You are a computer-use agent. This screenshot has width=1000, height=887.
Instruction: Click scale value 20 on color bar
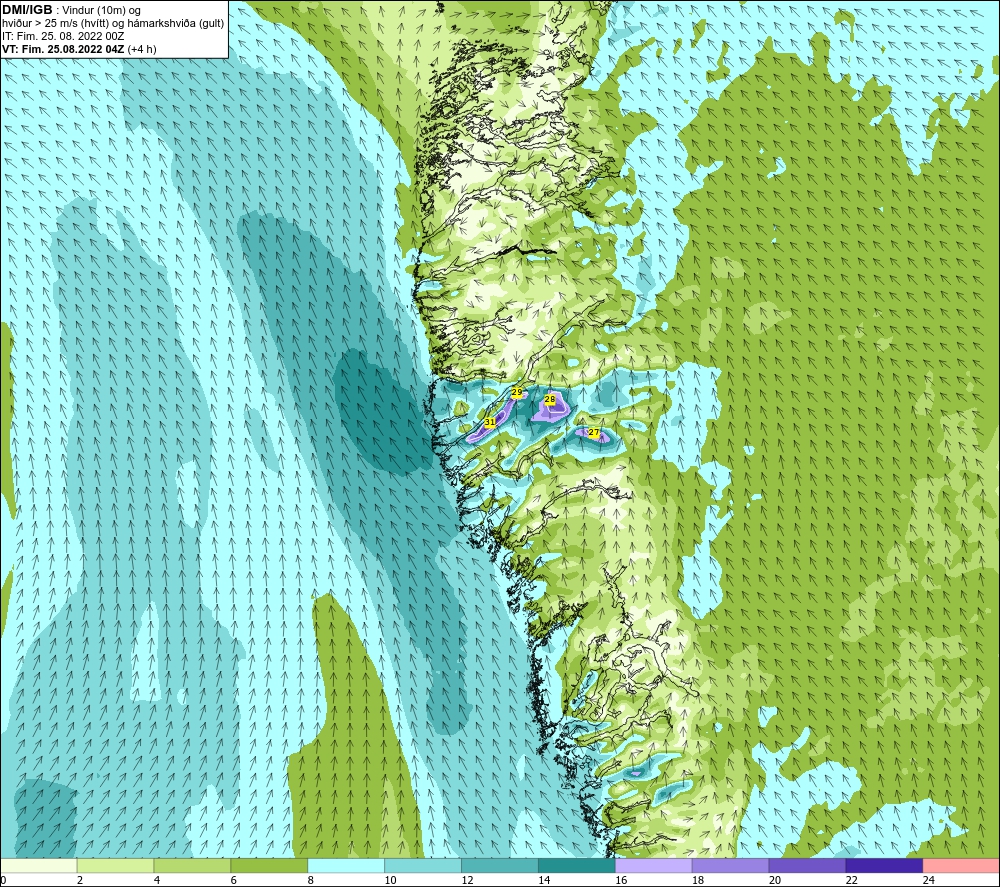tap(775, 880)
